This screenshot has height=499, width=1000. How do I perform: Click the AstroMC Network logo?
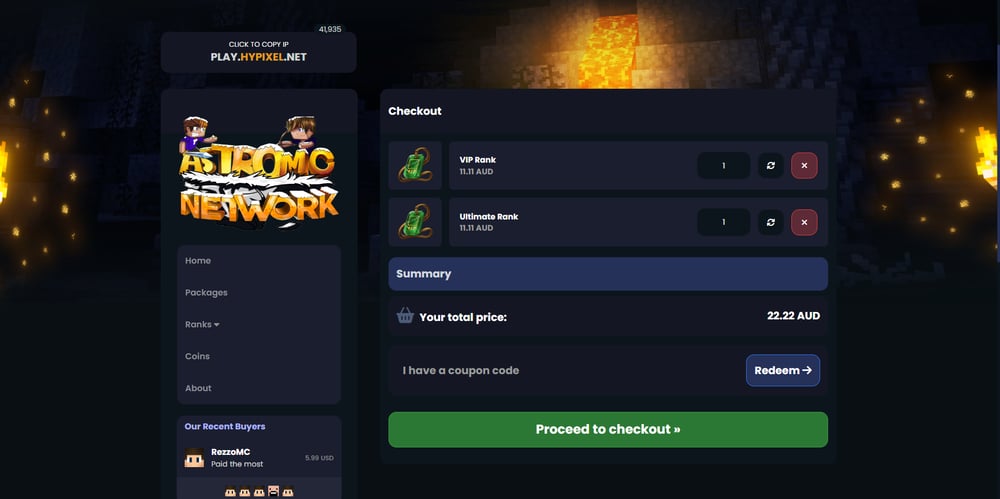[x=258, y=172]
